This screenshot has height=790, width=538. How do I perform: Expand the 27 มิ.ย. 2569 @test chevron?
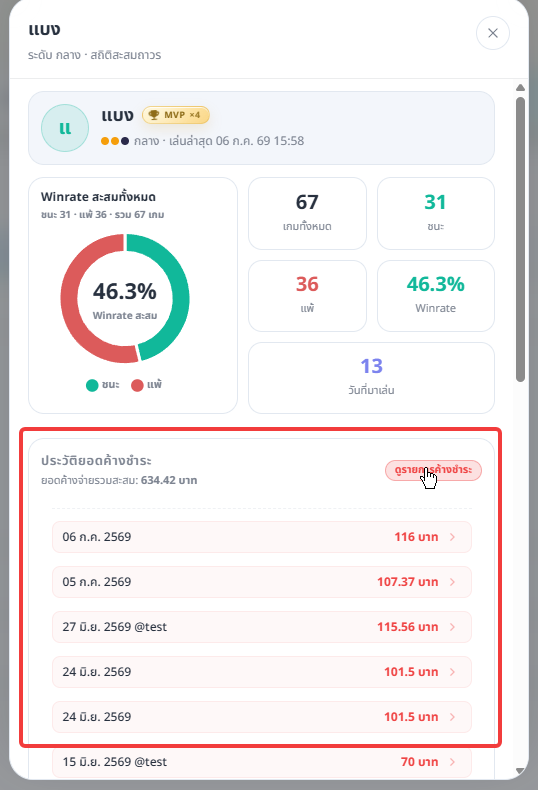click(452, 627)
